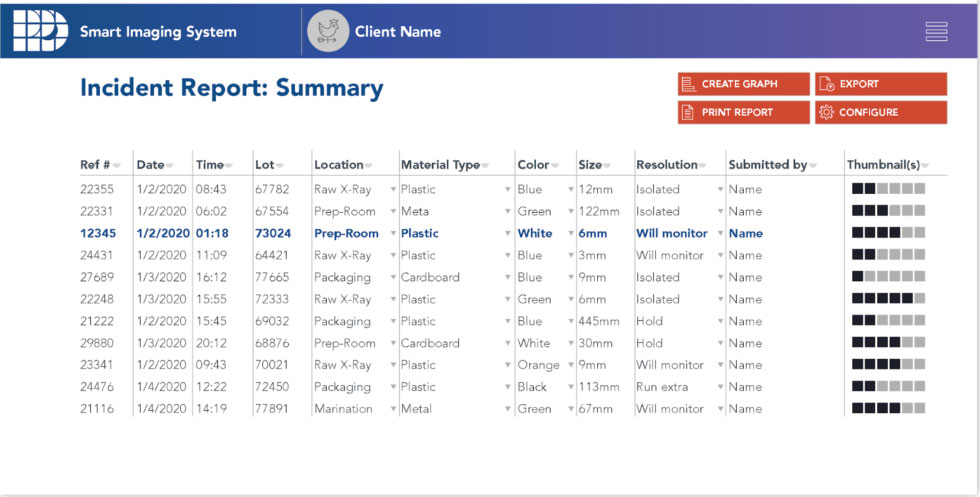This screenshot has height=497, width=980.
Task: Expand Resolution dropdown in row 24431
Action: tap(720, 255)
